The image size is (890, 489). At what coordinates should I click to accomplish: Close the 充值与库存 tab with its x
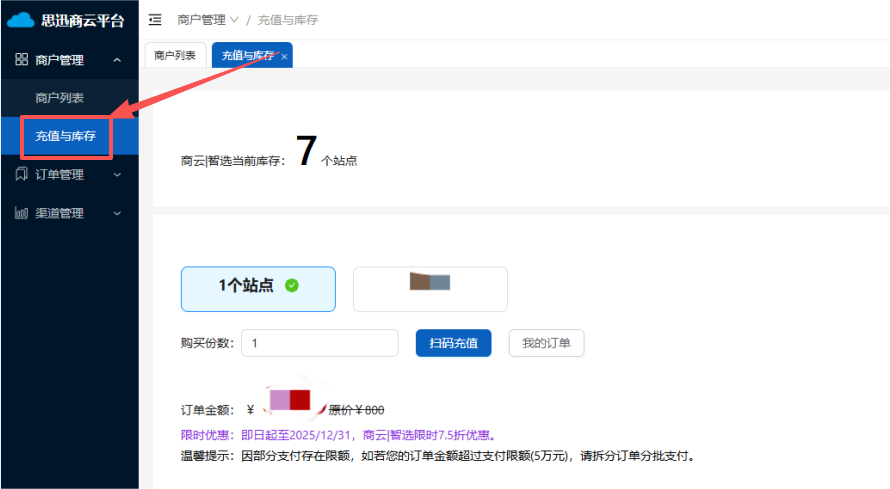pyautogui.click(x=284, y=57)
